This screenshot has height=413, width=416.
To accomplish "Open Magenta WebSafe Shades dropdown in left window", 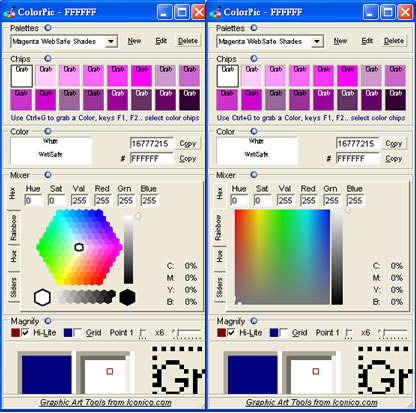I will (x=64, y=41).
